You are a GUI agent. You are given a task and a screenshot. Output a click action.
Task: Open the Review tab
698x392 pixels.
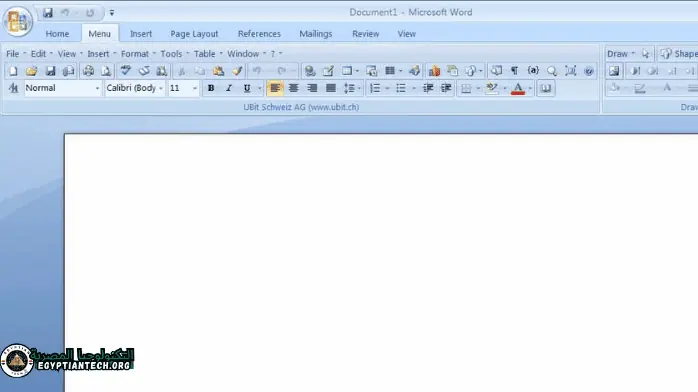[365, 34]
